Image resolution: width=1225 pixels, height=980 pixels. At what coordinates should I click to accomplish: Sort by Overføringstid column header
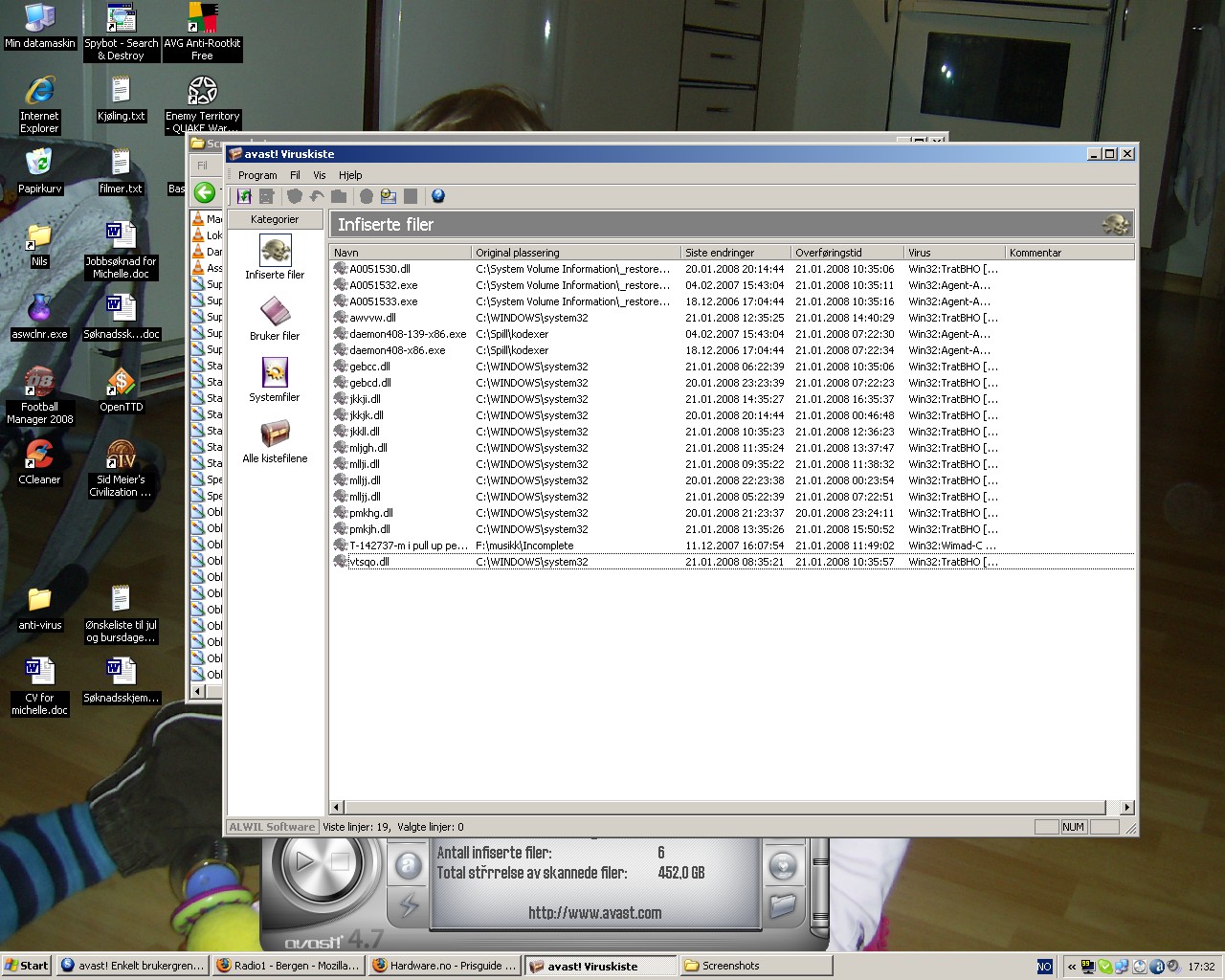pyautogui.click(x=848, y=253)
